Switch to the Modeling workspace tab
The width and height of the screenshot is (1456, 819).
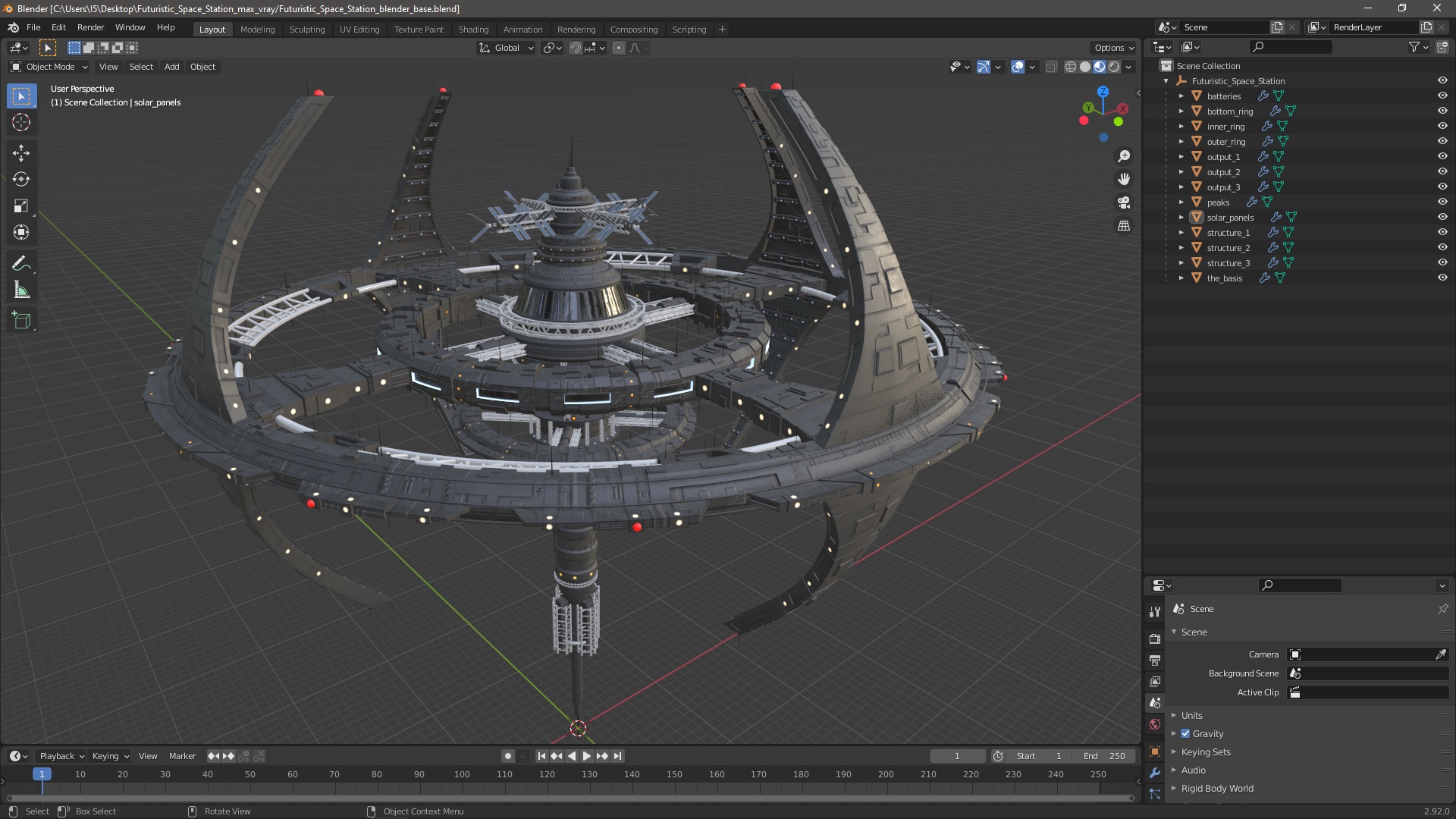pos(257,30)
